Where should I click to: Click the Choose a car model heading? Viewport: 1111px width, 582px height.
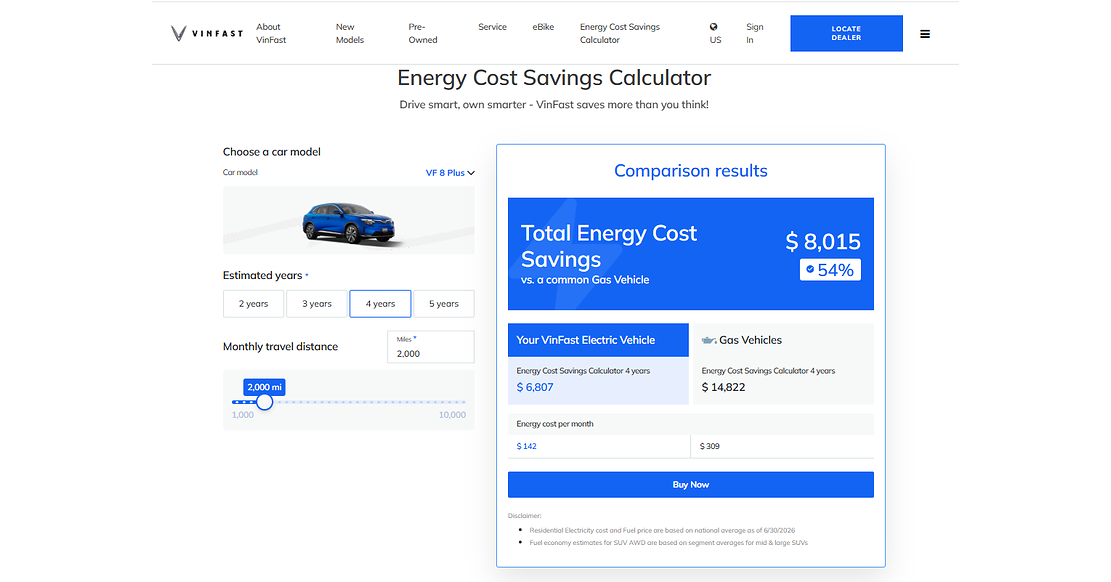271,152
